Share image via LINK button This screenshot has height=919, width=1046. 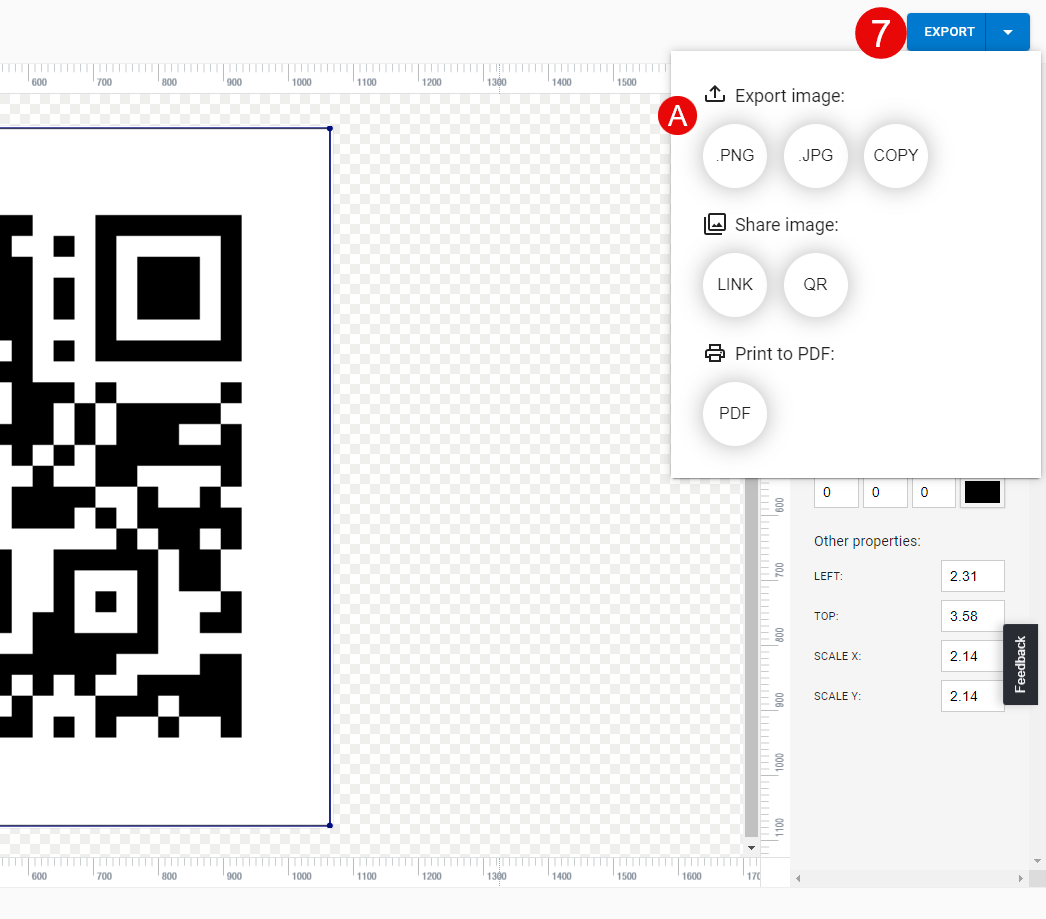point(735,285)
